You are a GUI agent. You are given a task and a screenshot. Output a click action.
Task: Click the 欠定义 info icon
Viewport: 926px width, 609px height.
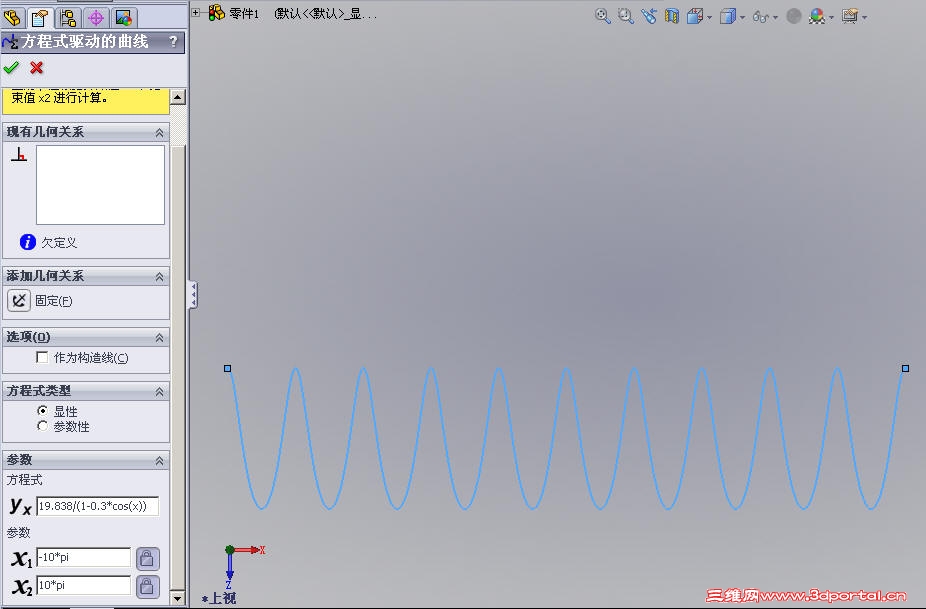point(28,242)
